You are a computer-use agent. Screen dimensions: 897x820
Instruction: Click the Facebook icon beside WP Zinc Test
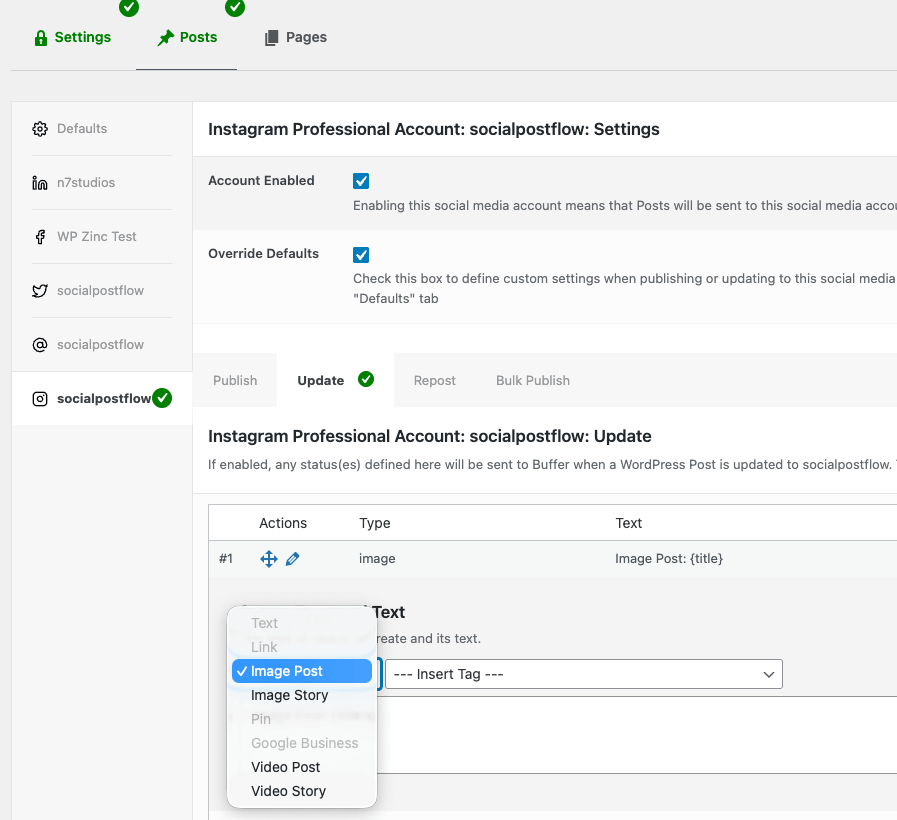click(x=40, y=237)
